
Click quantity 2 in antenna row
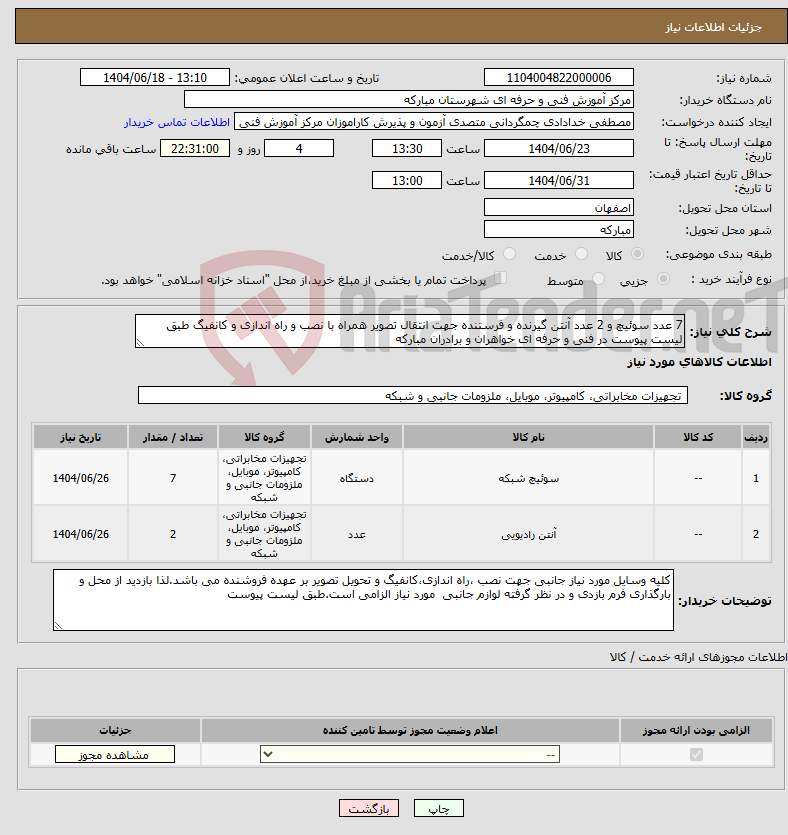[173, 534]
